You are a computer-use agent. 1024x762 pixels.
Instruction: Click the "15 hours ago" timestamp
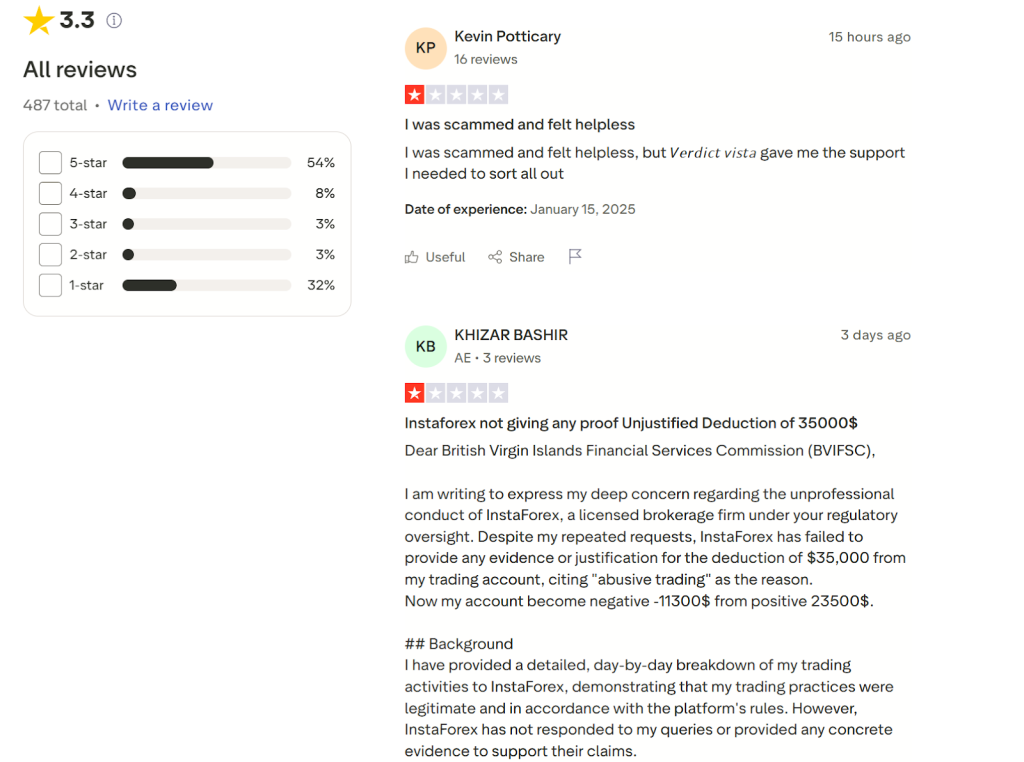(x=869, y=37)
